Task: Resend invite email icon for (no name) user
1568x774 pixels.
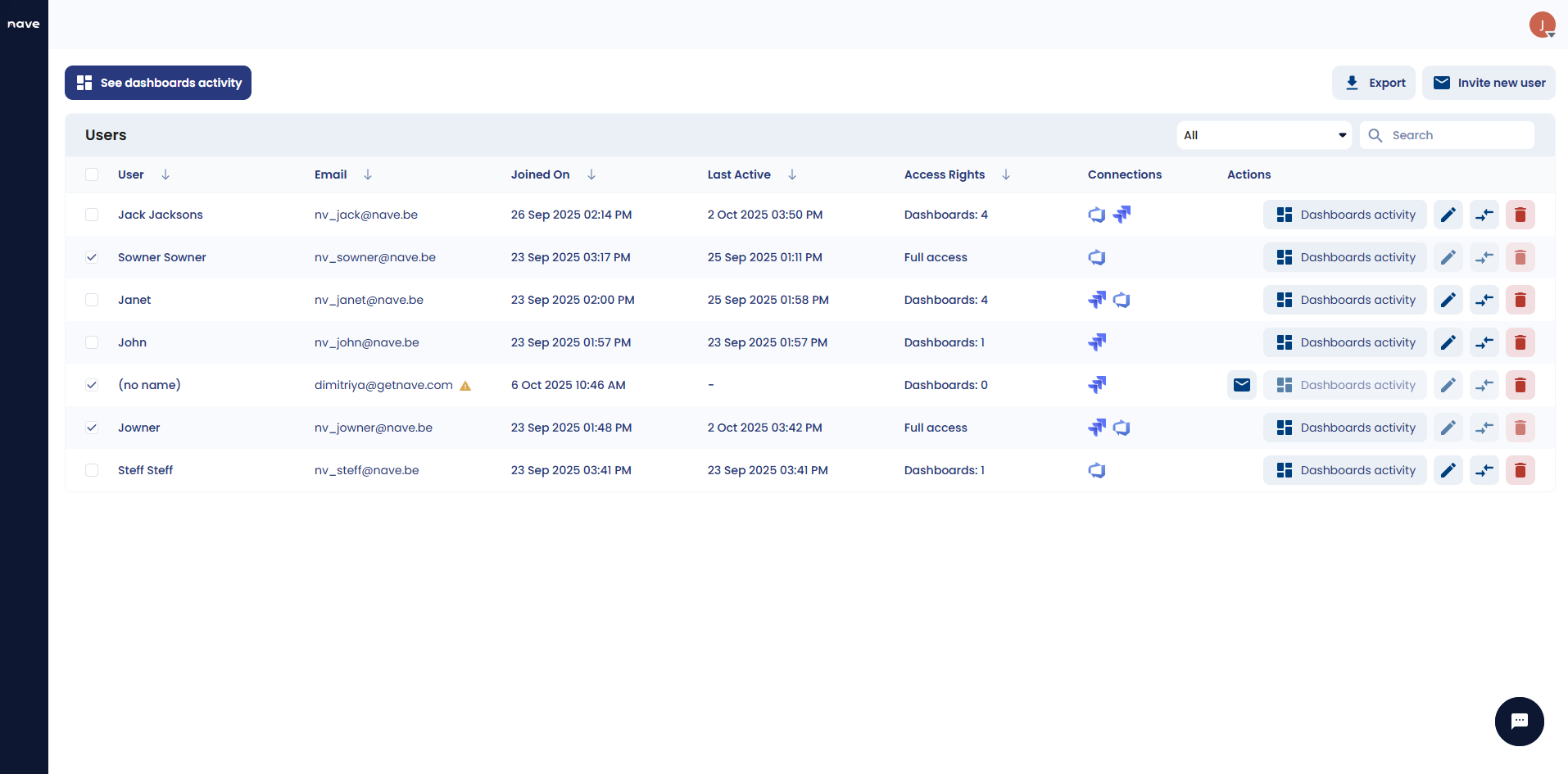Action: pos(1241,384)
